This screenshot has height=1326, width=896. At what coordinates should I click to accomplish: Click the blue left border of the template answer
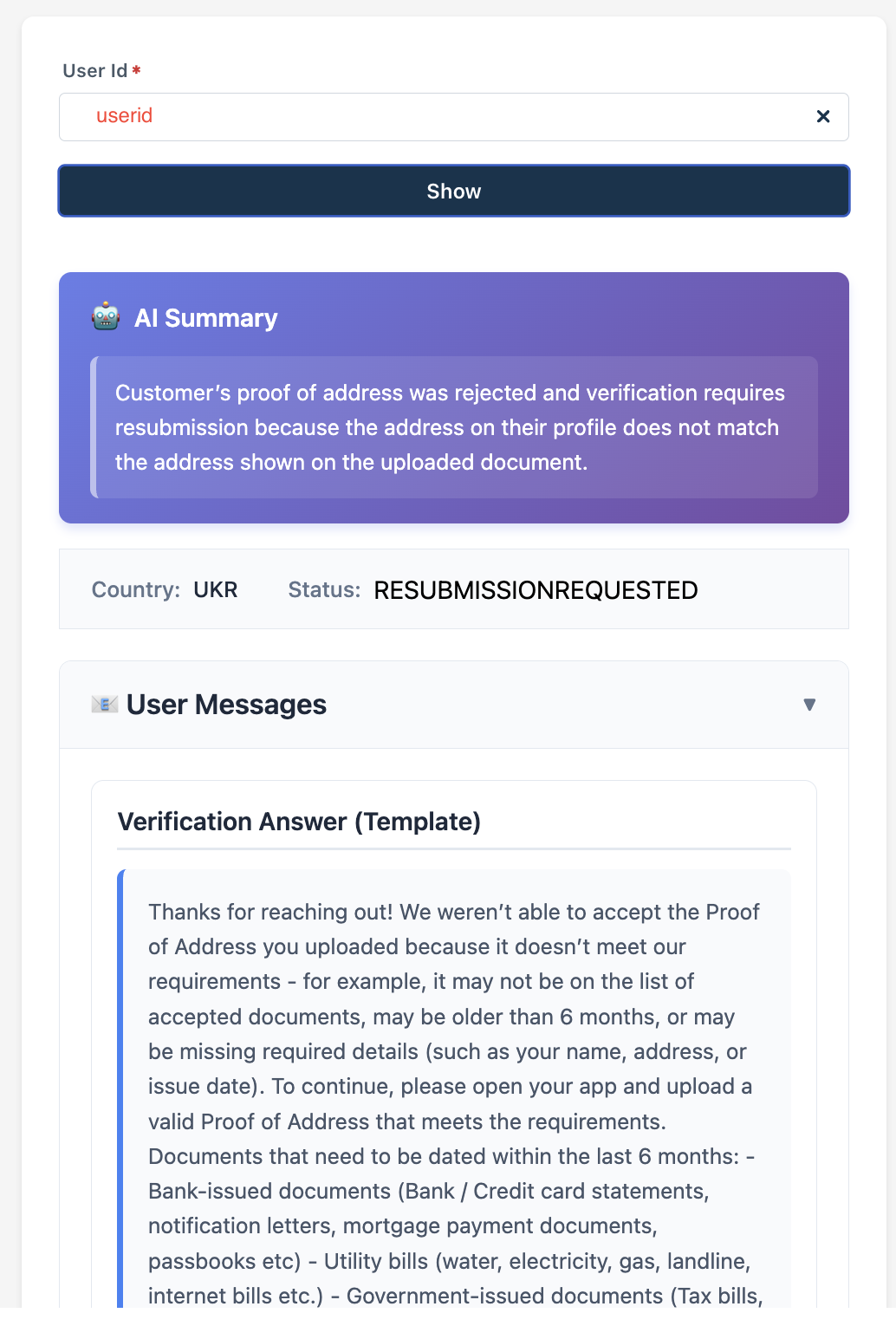click(121, 1083)
